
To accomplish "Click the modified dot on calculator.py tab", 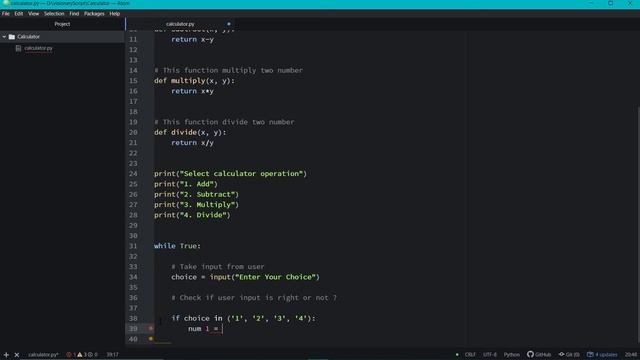I will [229, 24].
